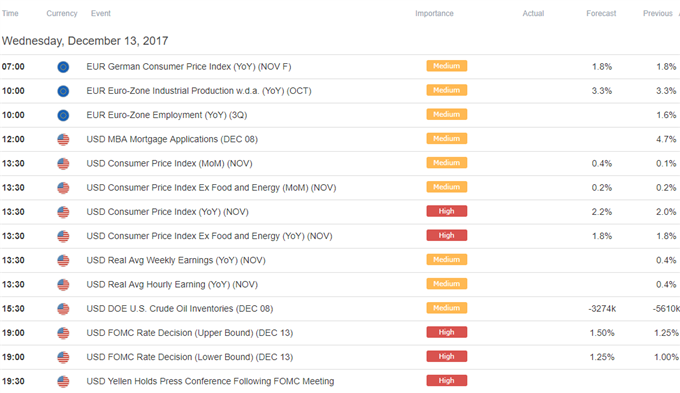Open USD Real Avg Hourly Earning (YoY) event

172,285
